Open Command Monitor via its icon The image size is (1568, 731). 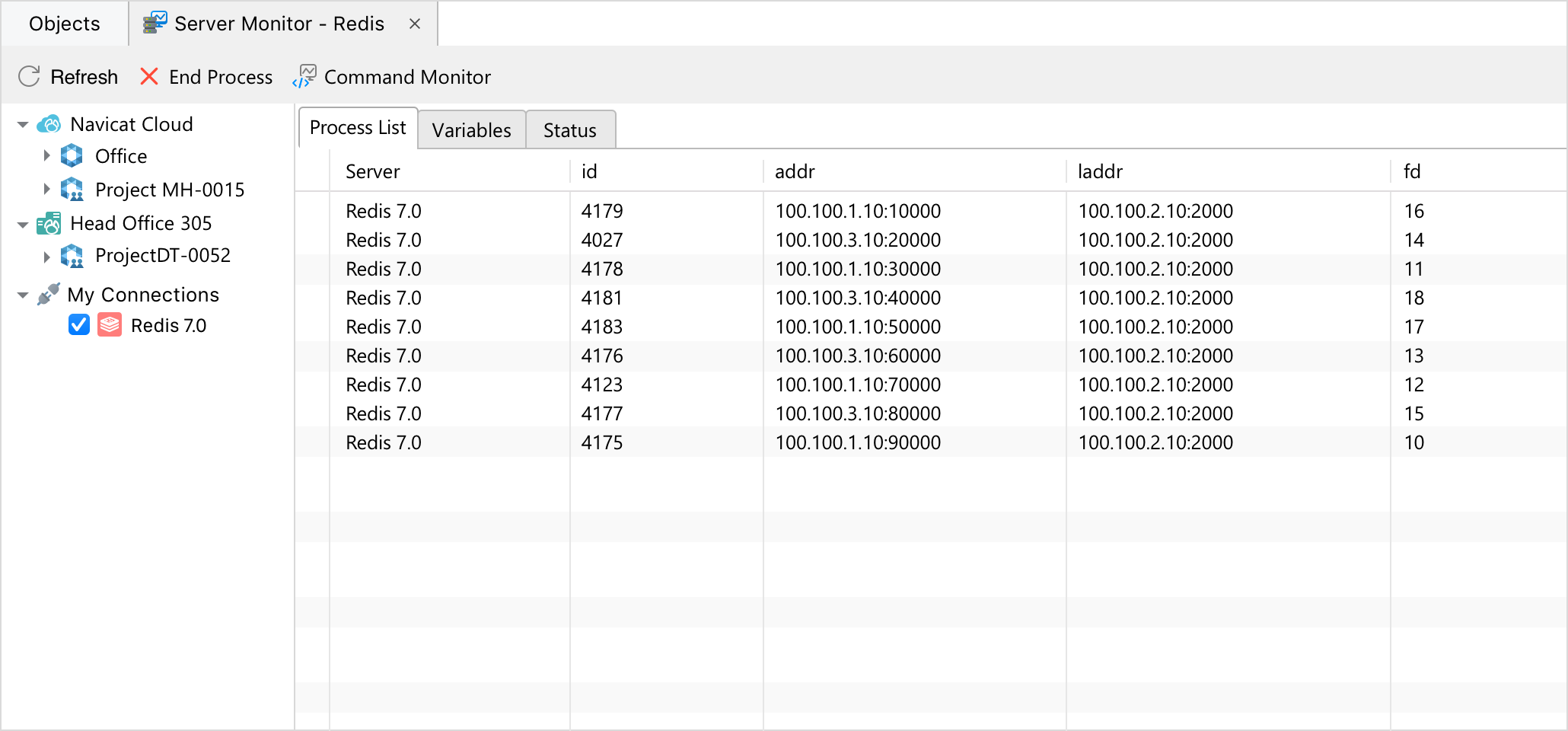pyautogui.click(x=304, y=76)
